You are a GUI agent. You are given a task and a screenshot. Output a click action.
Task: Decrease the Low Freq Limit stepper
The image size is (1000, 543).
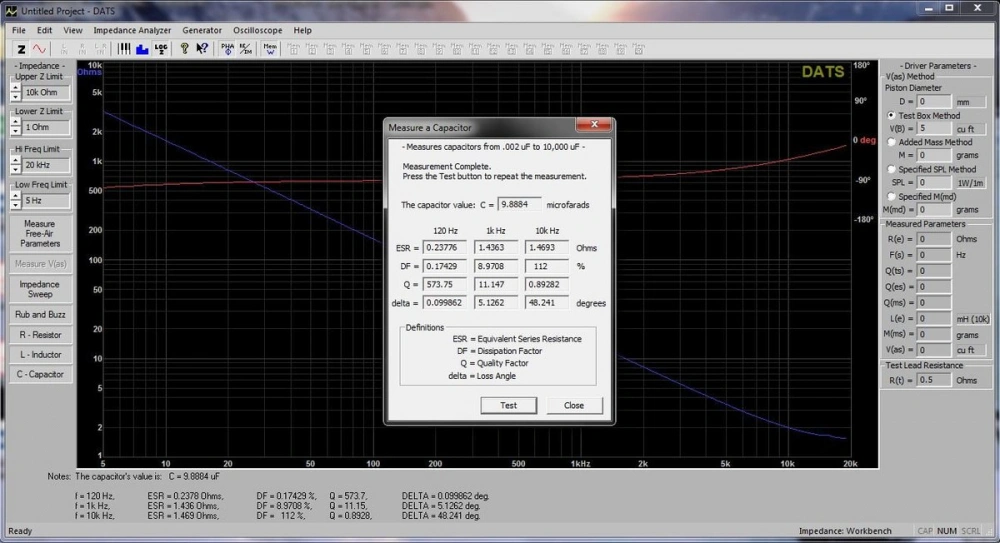[16, 205]
